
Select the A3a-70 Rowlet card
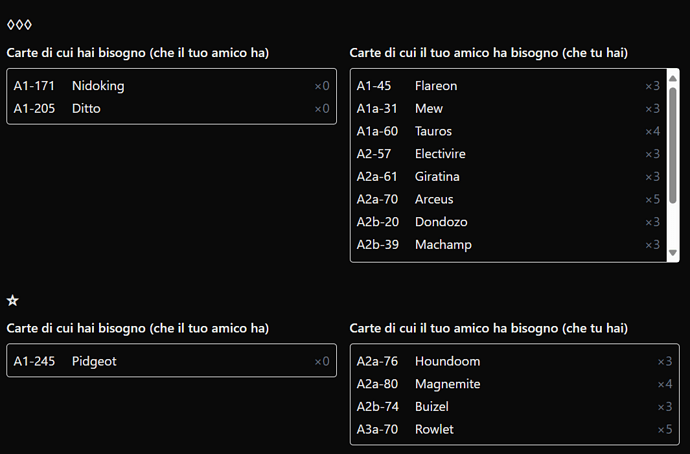pos(514,429)
